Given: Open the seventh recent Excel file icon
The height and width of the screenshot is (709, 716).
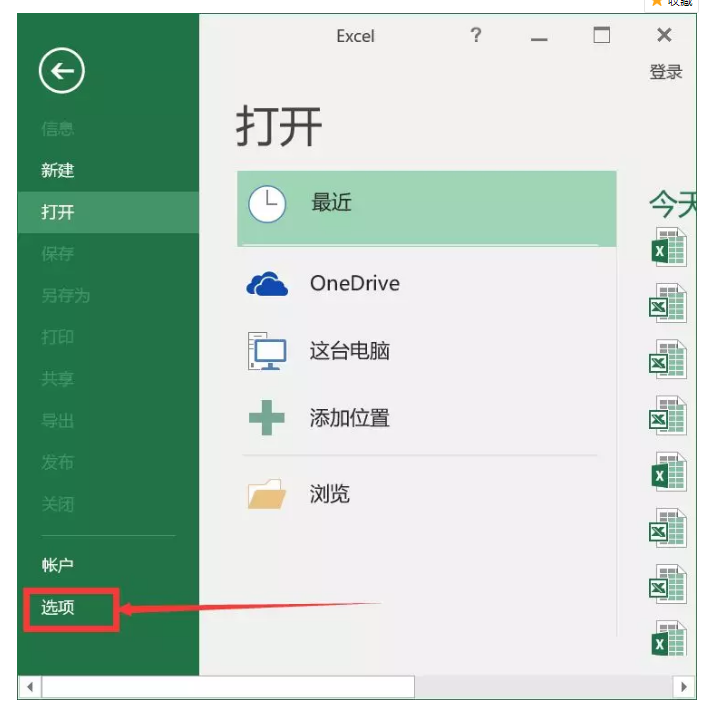Looking at the screenshot, I should pos(668,584).
